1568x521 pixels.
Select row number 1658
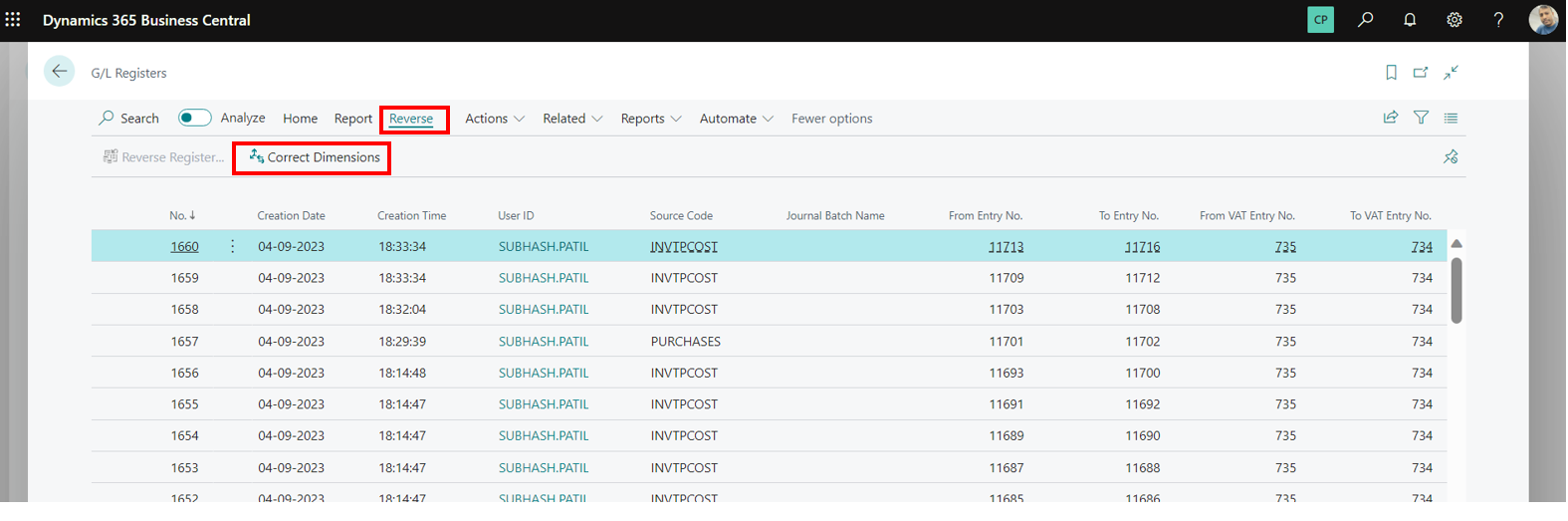coord(184,309)
